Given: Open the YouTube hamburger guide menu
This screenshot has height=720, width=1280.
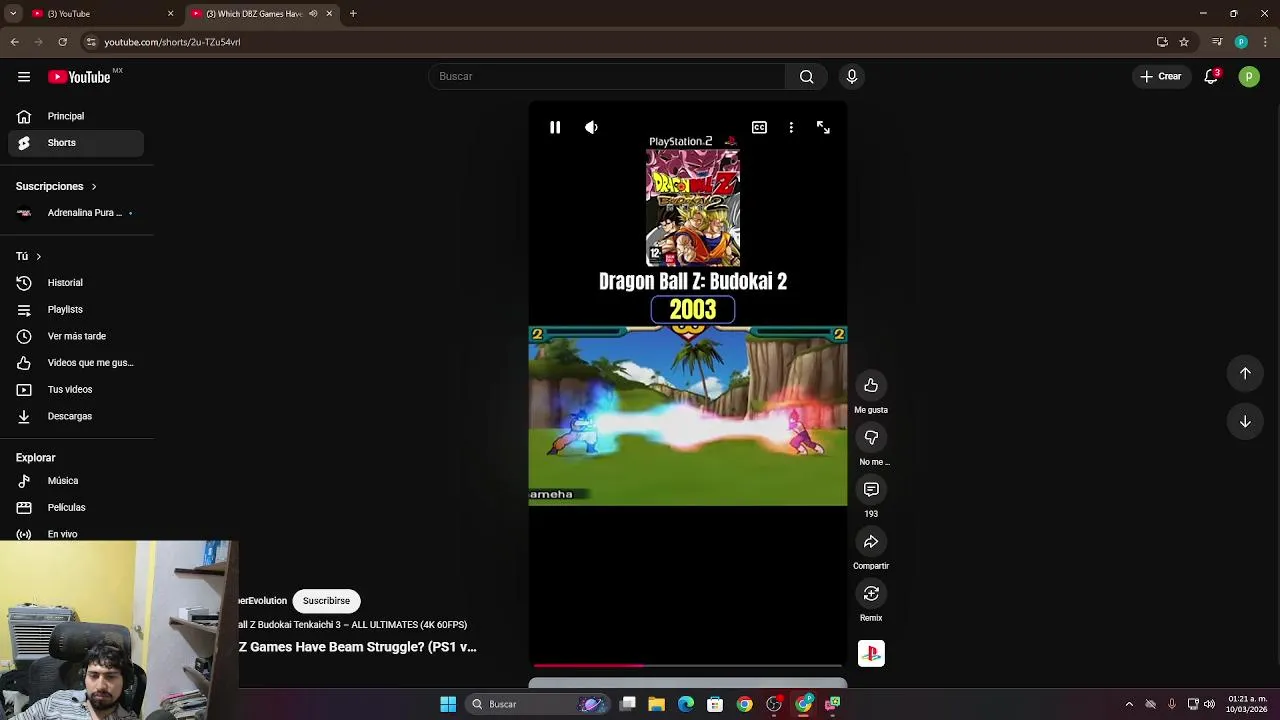Looking at the screenshot, I should click(24, 76).
